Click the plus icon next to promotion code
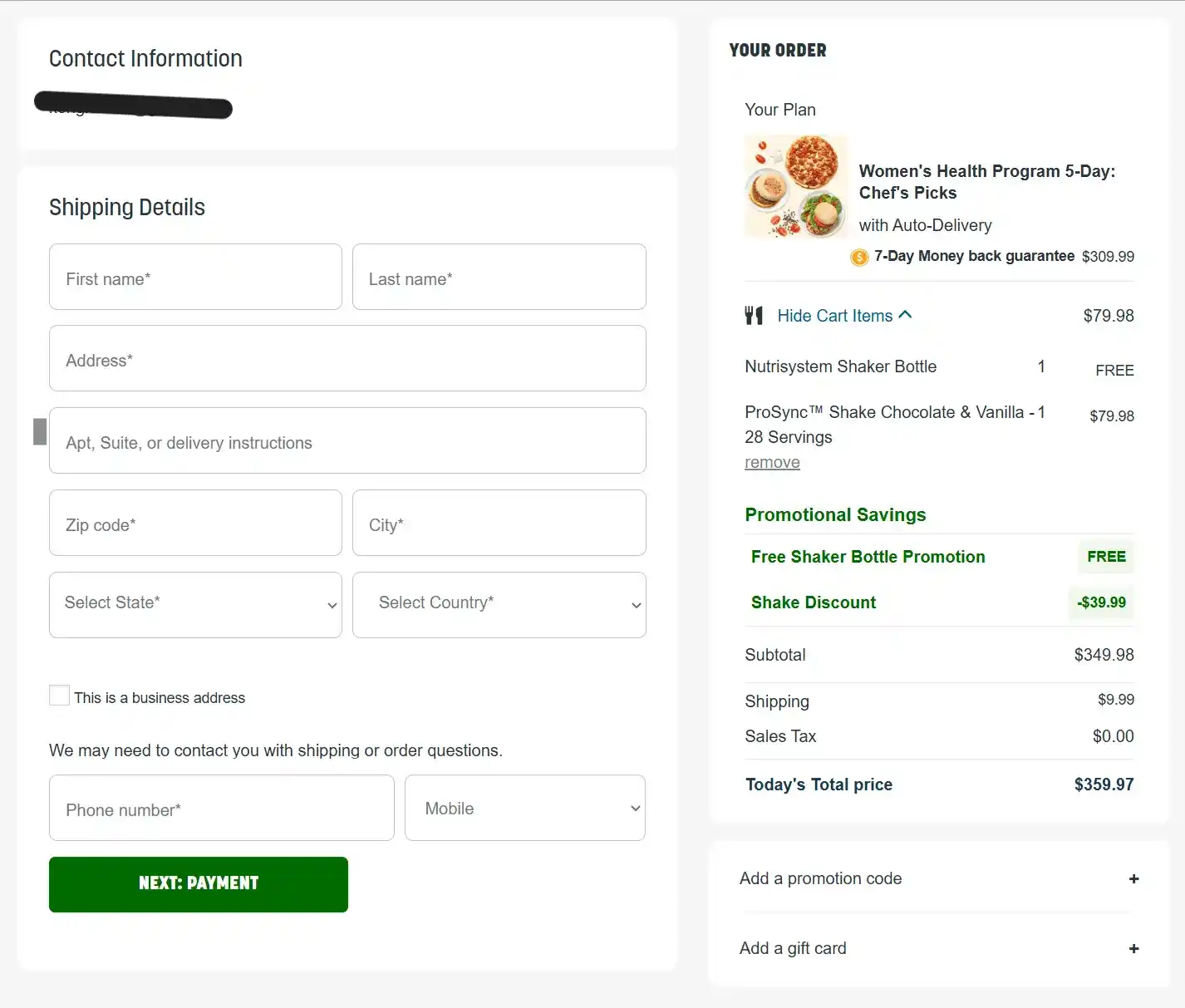 (1133, 878)
